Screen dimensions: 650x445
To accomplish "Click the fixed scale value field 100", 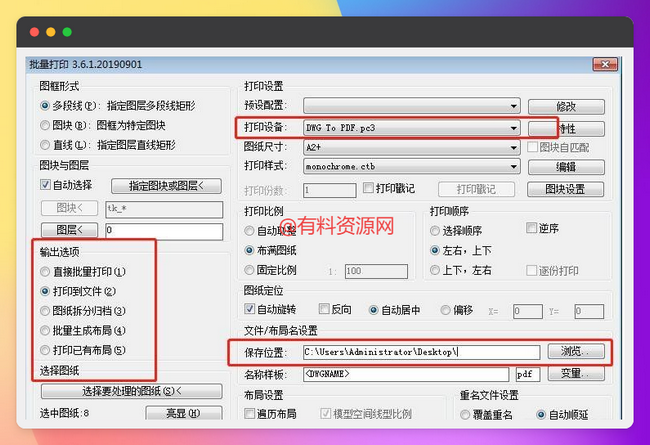I will pos(376,271).
